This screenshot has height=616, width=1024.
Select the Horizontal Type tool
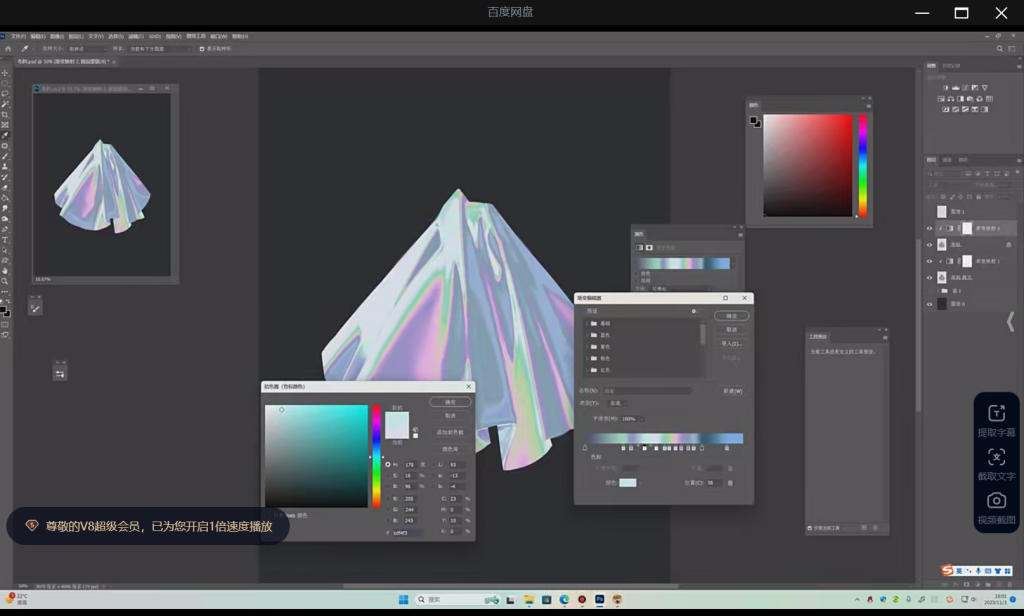[x=5, y=240]
